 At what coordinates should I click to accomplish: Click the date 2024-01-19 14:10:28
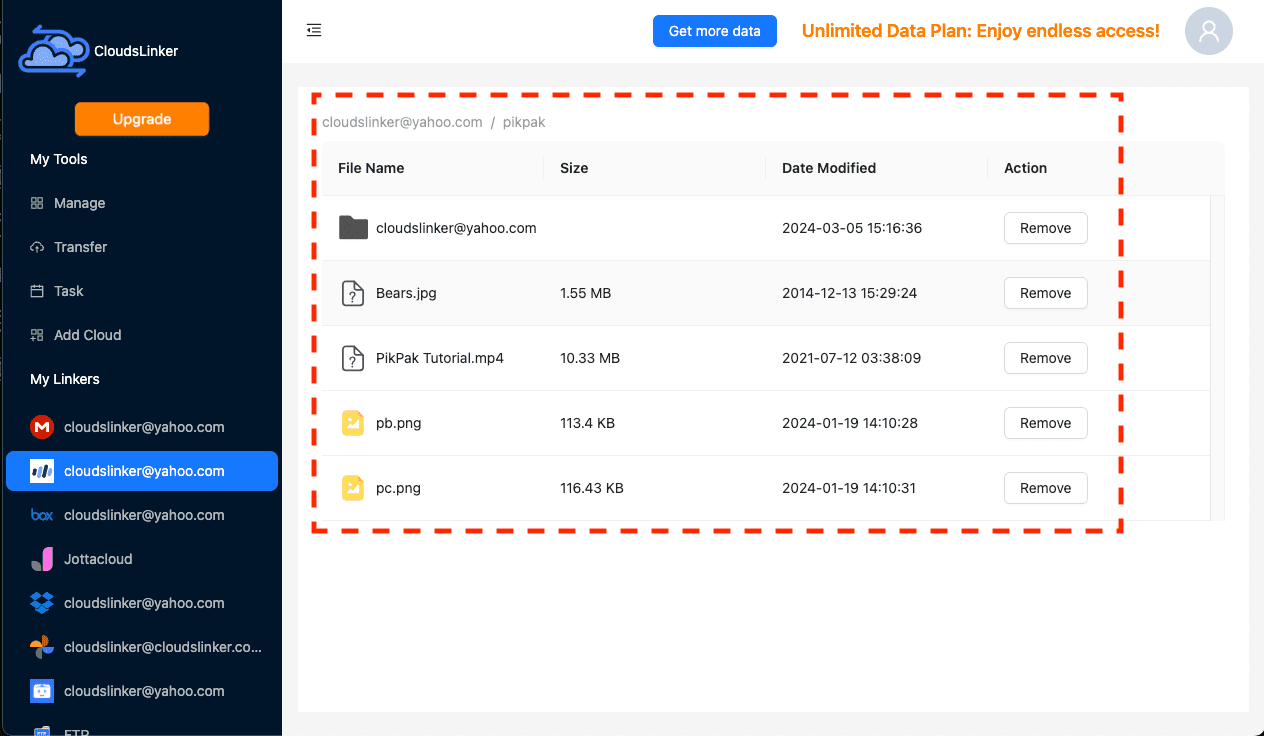click(x=850, y=423)
